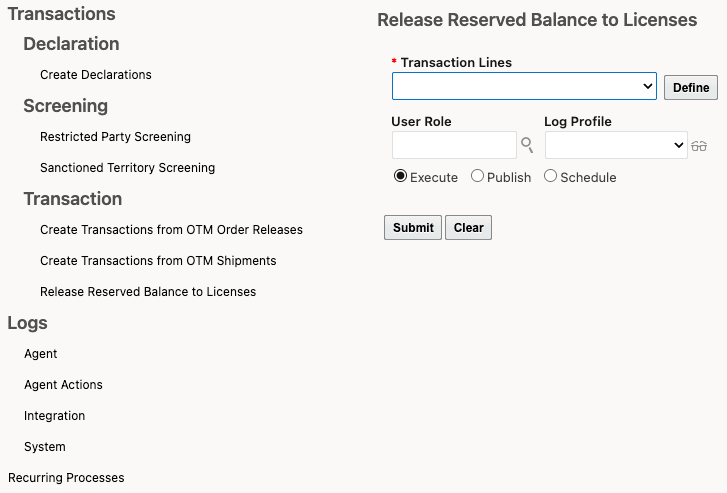Screen dimensions: 727x493
Task: Open the Integration logs item
Action: coord(54,416)
